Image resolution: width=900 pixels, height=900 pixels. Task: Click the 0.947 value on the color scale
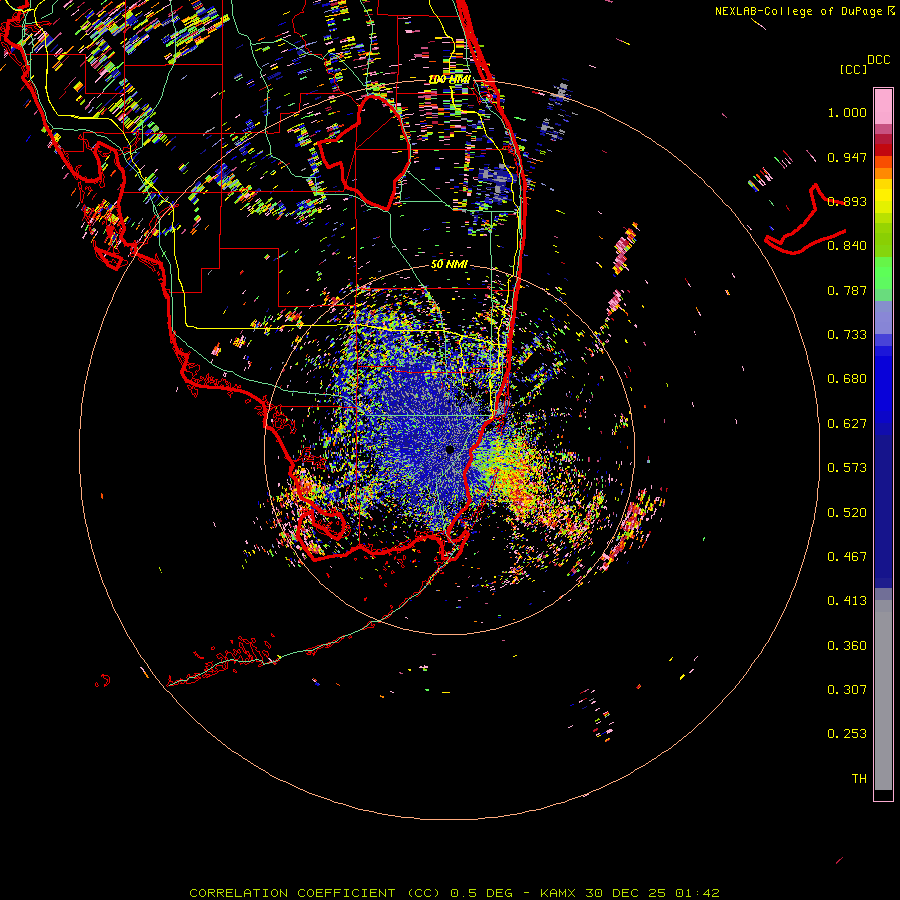(847, 157)
